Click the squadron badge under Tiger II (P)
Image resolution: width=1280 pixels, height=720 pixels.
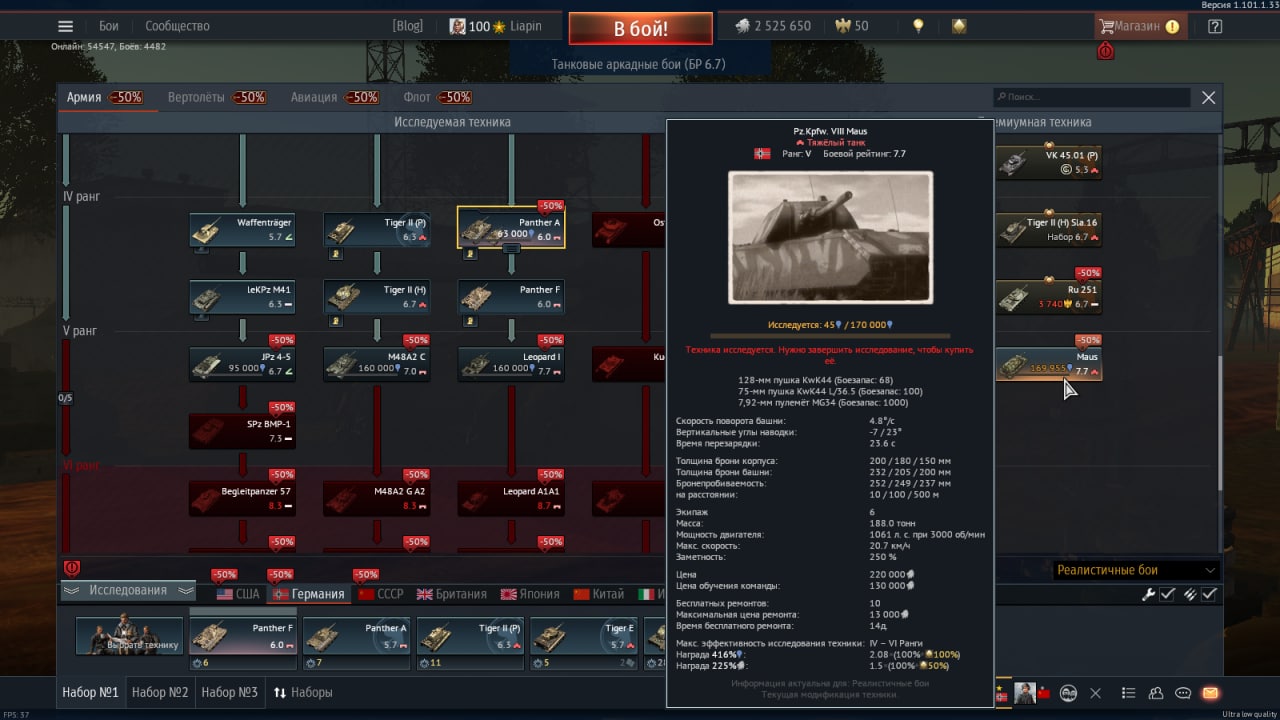click(x=336, y=254)
